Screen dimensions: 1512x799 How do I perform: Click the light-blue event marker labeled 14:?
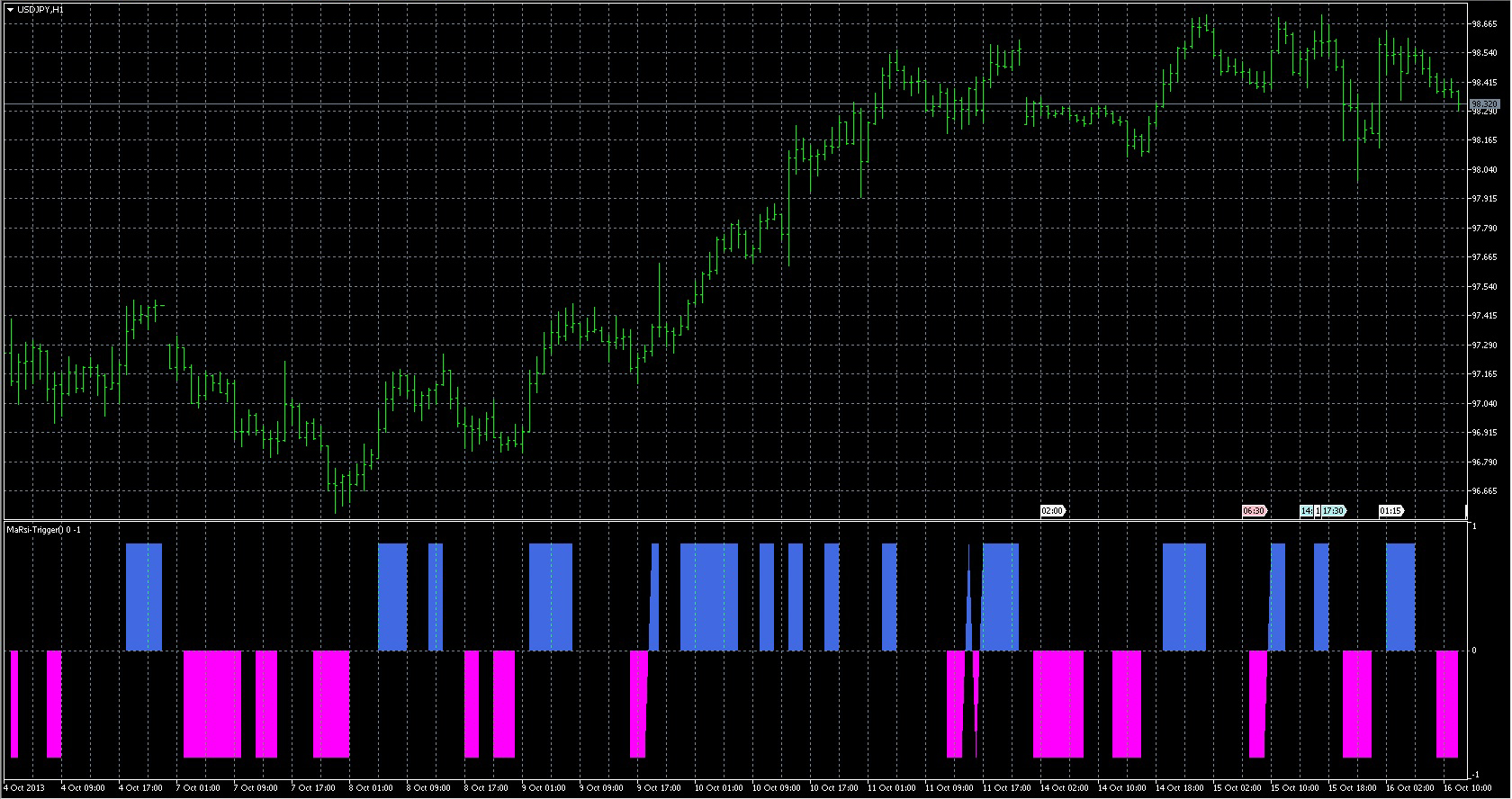coord(1306,511)
